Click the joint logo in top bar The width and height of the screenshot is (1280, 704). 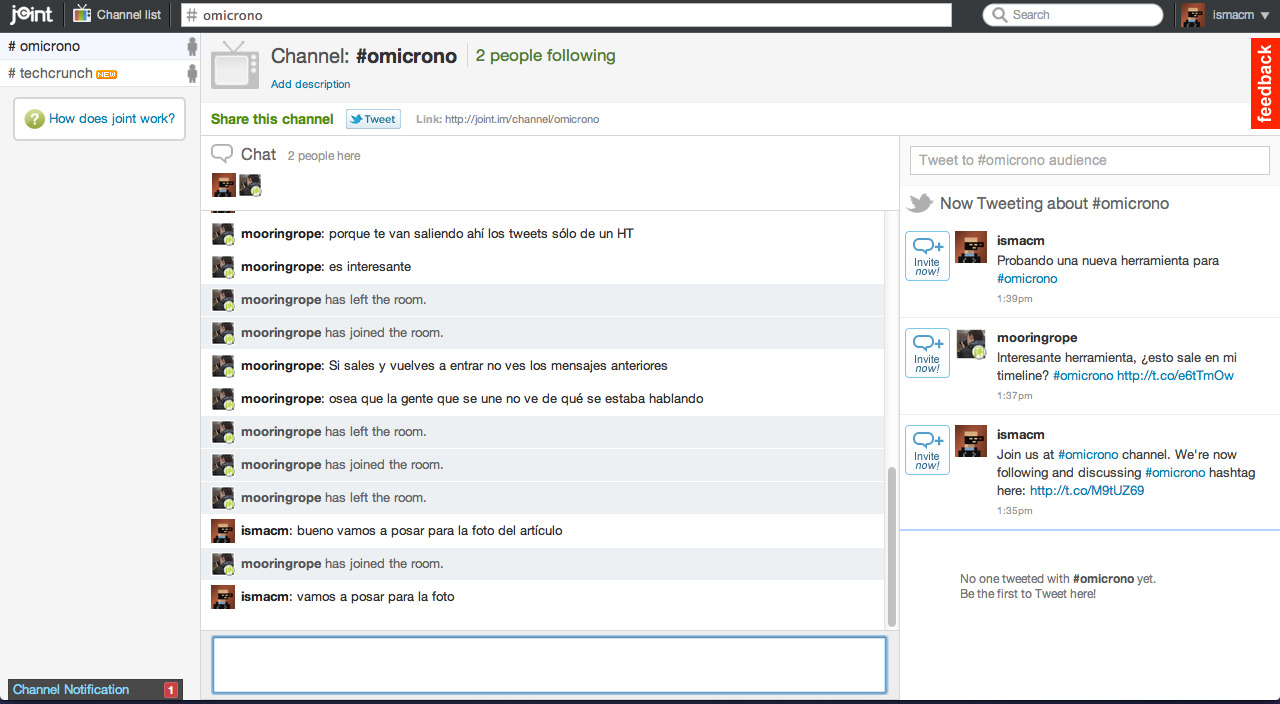[31, 15]
